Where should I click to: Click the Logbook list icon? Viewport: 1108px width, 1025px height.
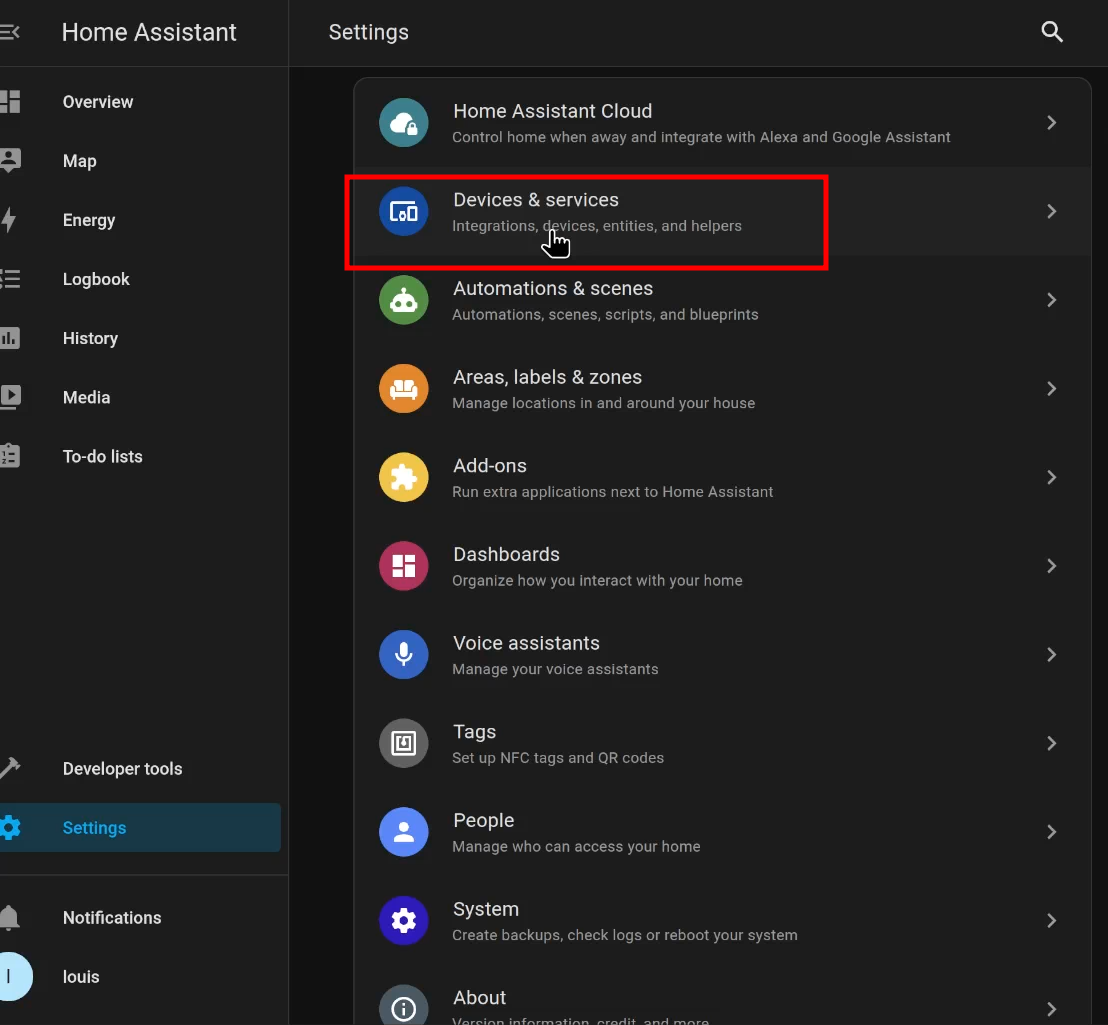click(x=10, y=279)
